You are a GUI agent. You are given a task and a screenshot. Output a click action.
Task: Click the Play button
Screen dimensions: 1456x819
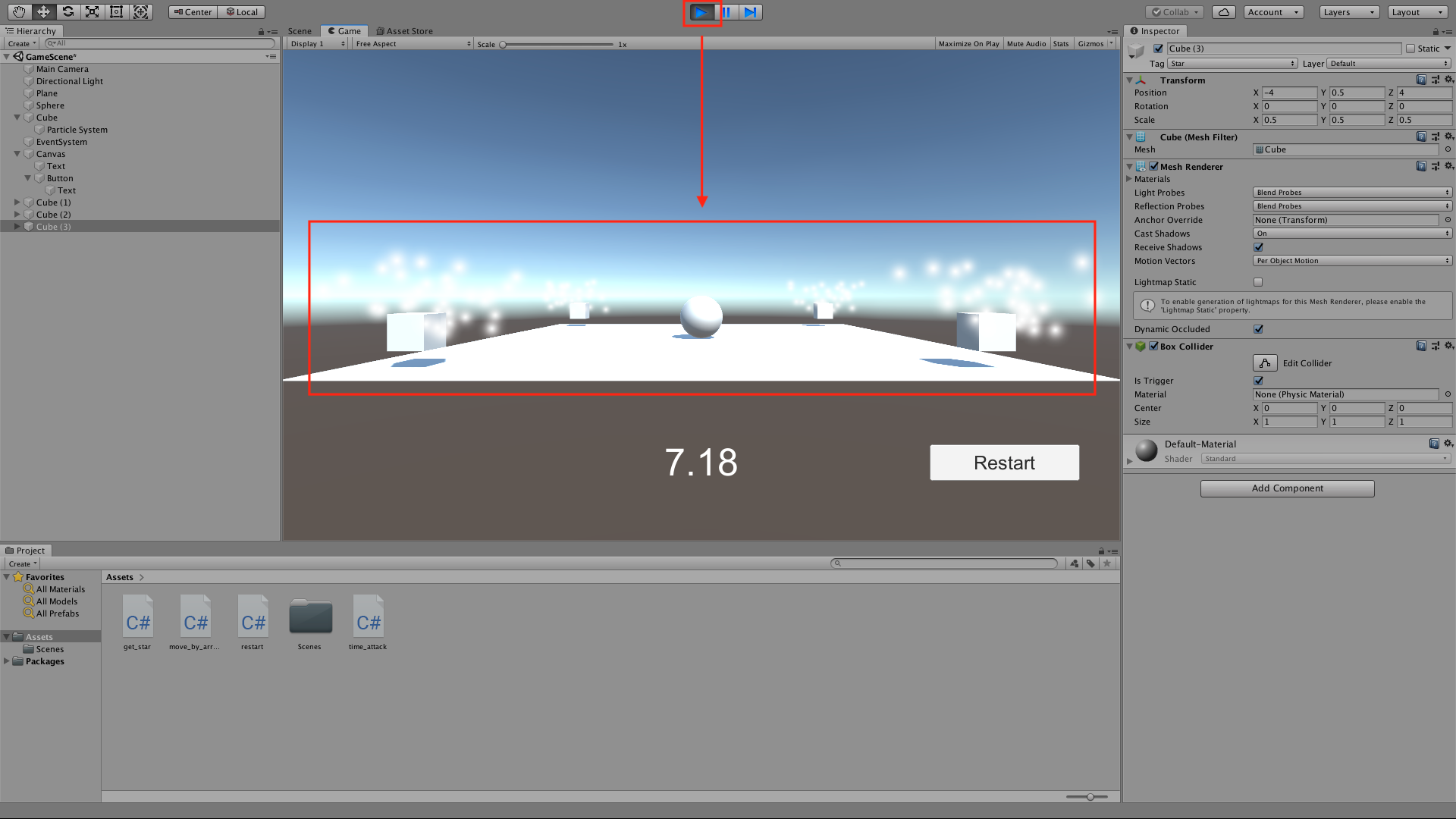[x=701, y=12]
